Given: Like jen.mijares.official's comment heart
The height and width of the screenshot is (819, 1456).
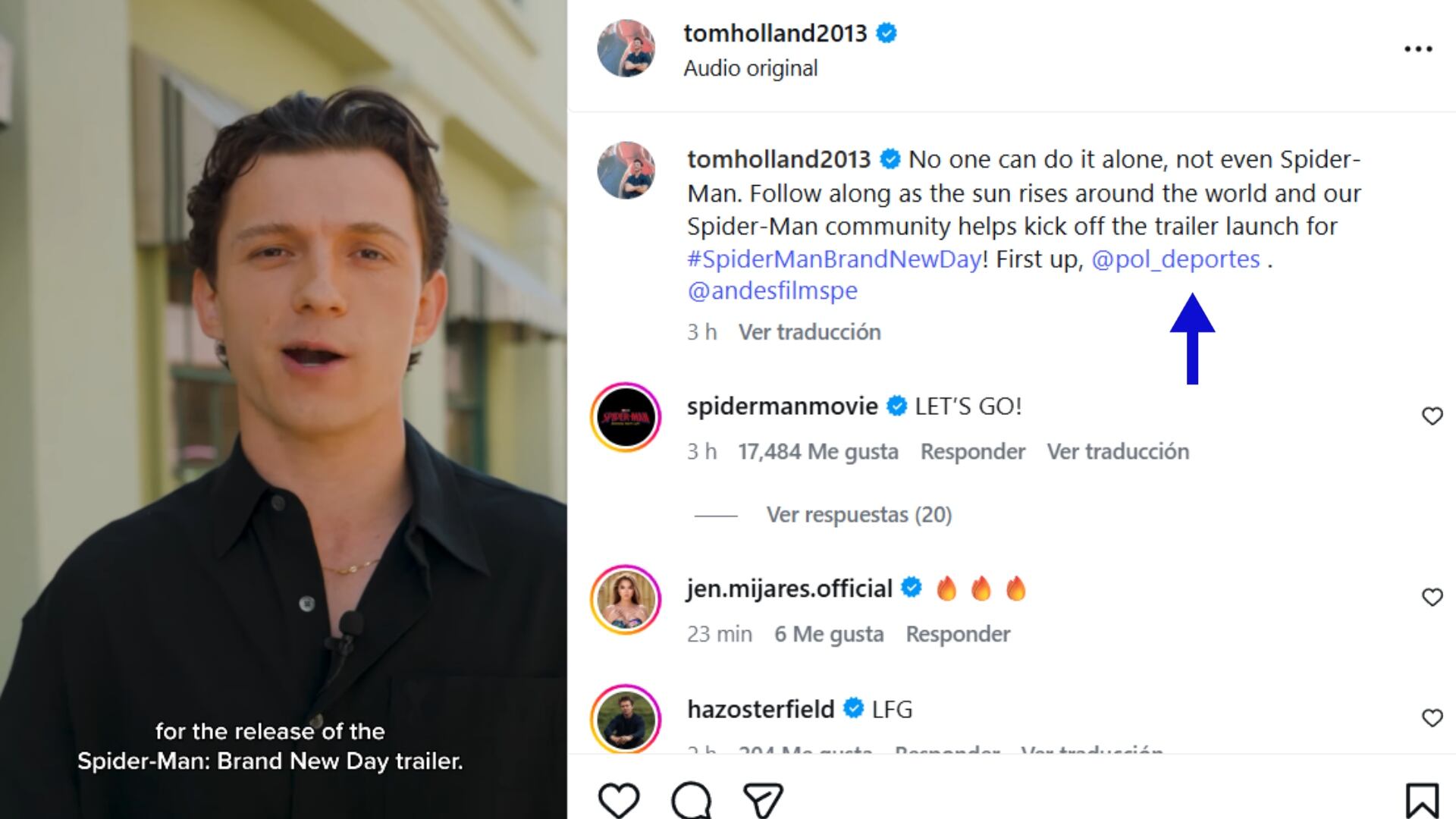Looking at the screenshot, I should click(1432, 598).
